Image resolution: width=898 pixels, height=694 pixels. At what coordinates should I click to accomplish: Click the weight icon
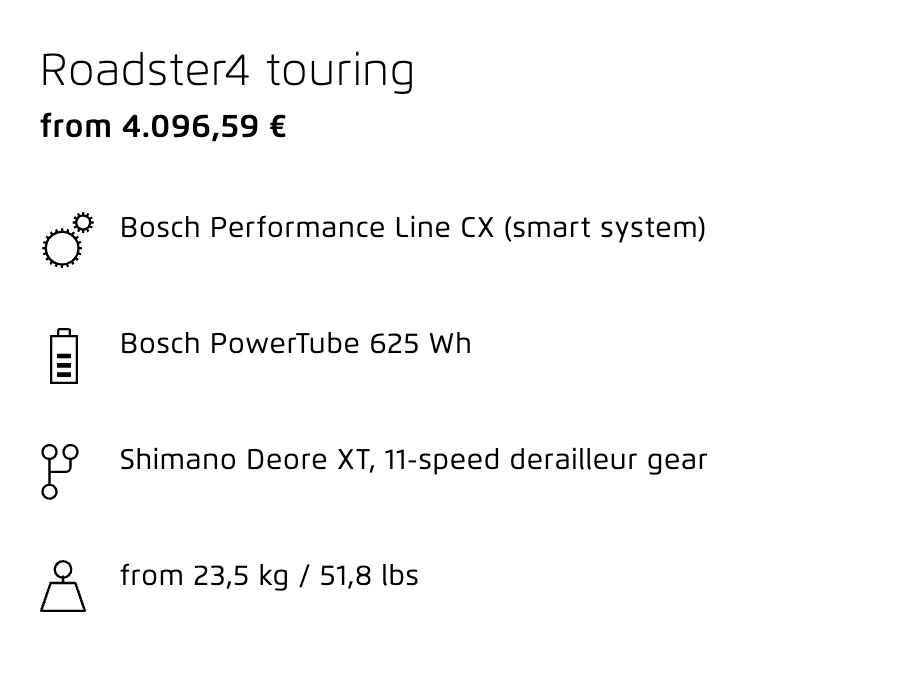(63, 586)
